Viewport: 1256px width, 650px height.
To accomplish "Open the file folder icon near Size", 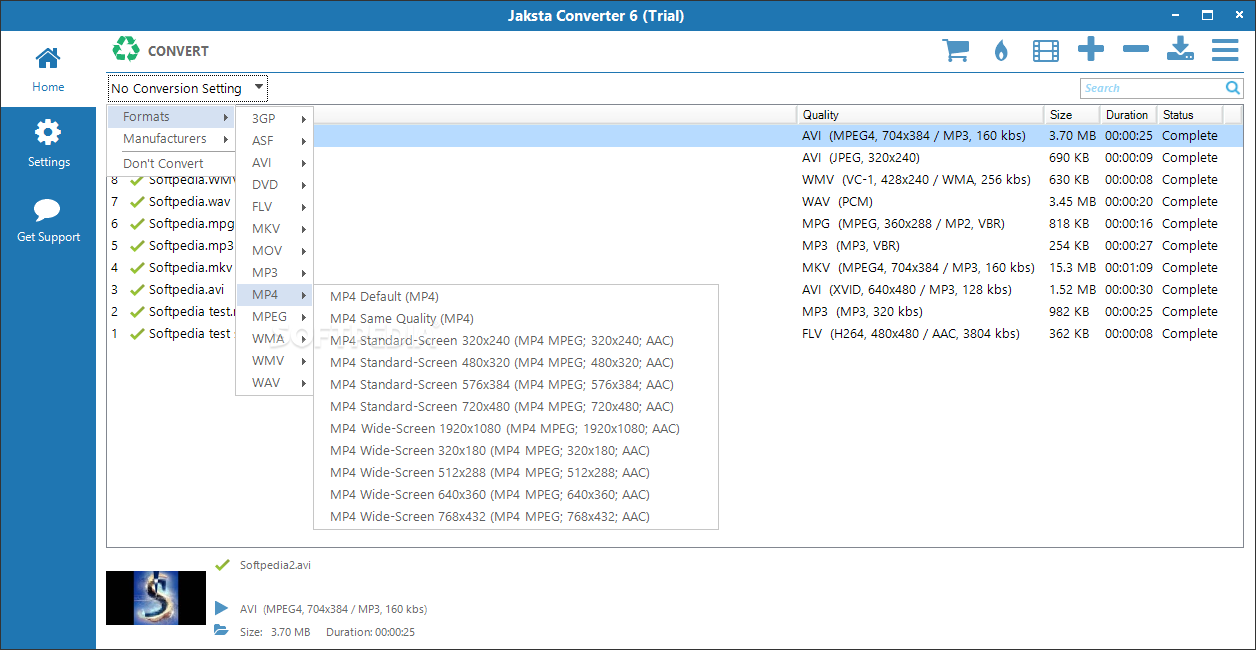I will pos(221,631).
